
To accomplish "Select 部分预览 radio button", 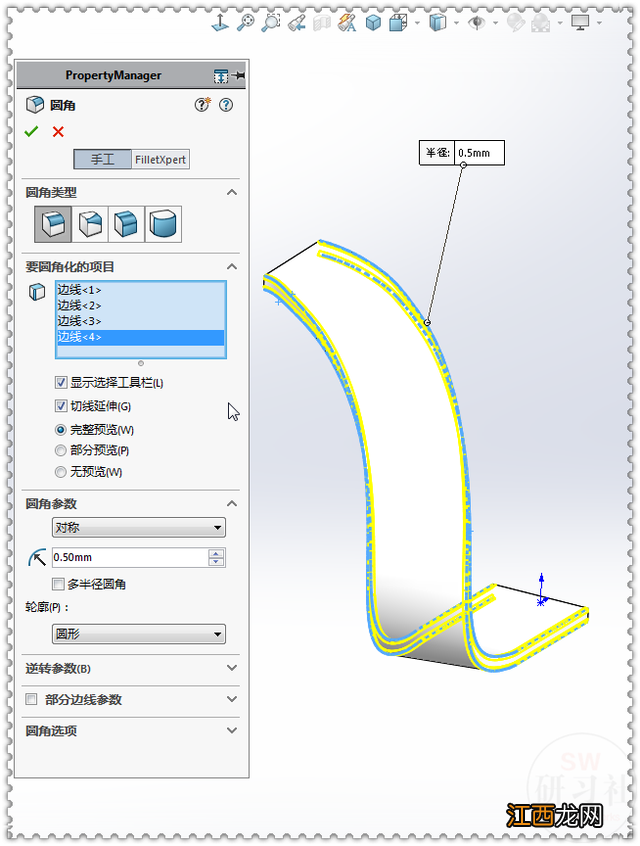I will [x=60, y=451].
